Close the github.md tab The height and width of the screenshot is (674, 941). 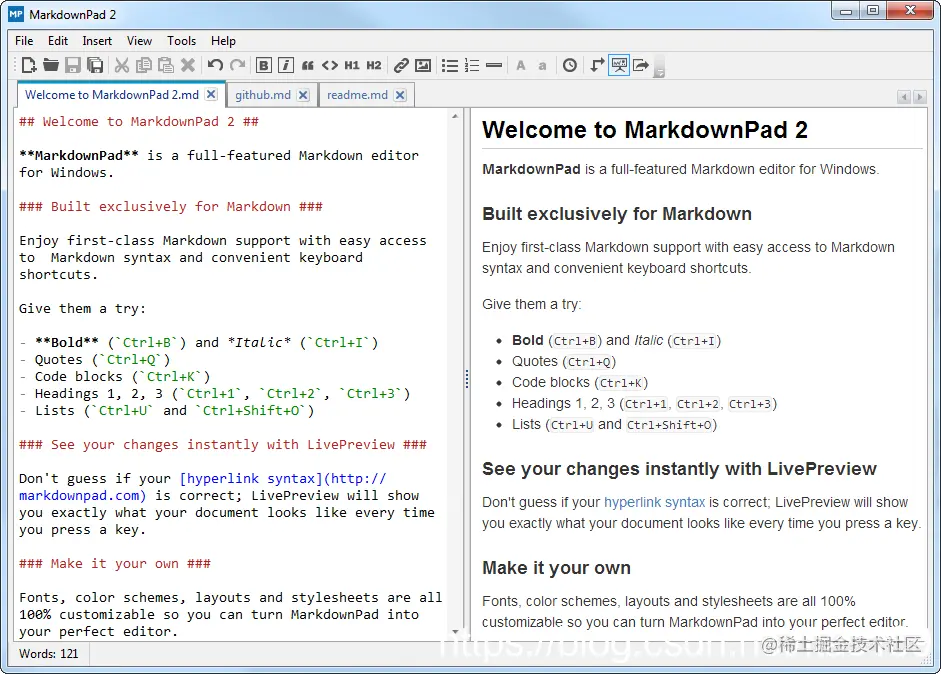[304, 95]
